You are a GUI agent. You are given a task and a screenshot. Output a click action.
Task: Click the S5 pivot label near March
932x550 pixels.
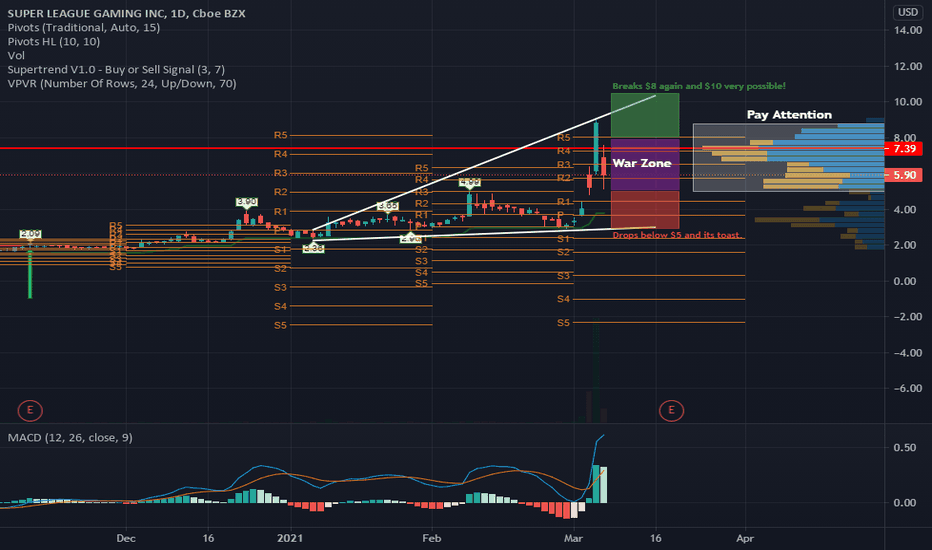(x=563, y=323)
